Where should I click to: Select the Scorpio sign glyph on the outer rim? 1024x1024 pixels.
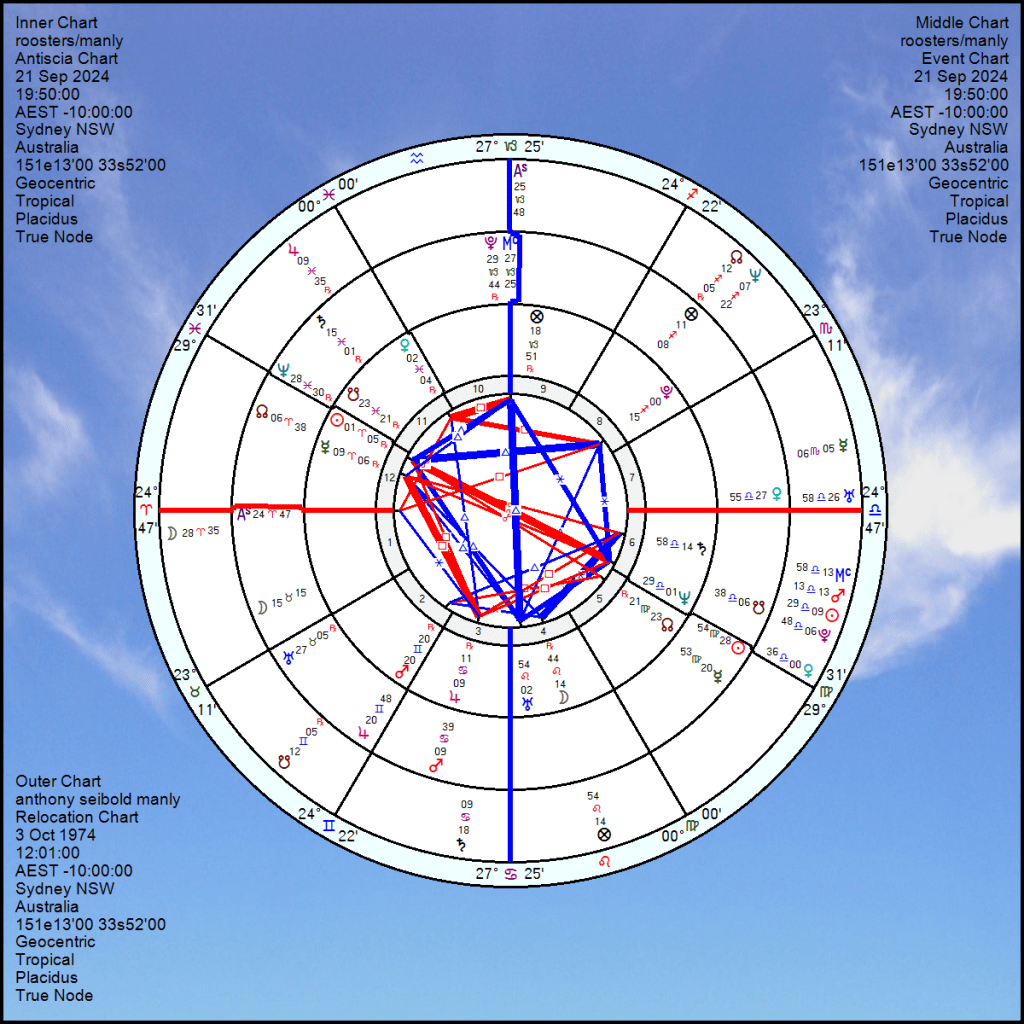[x=825, y=327]
